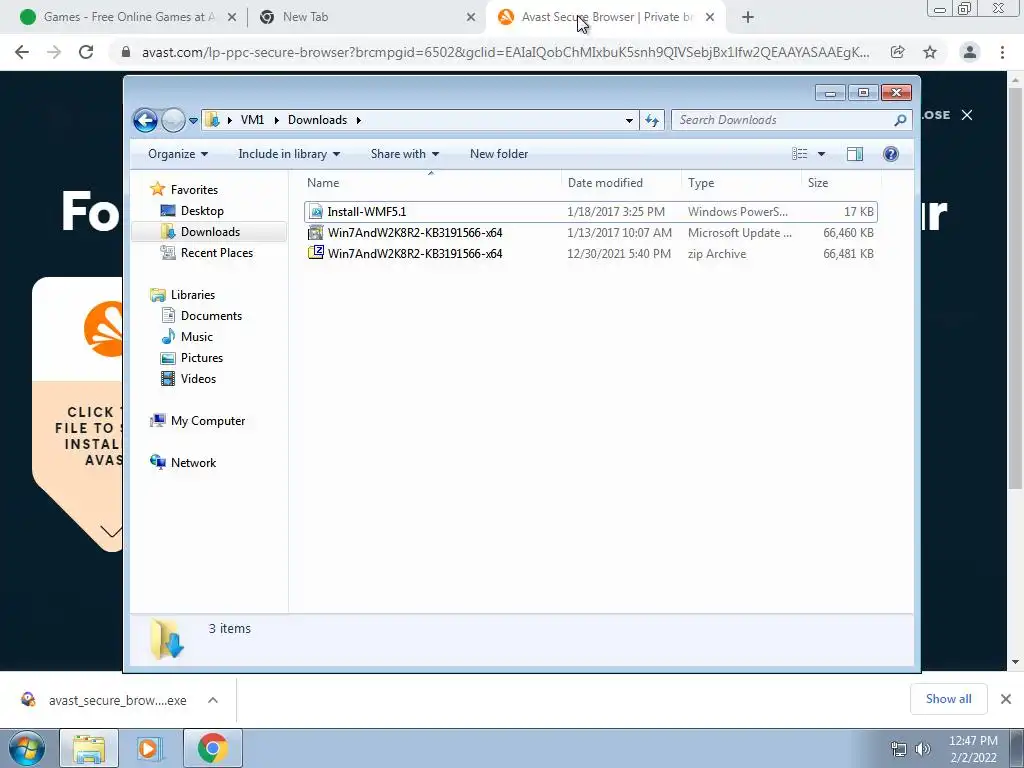
Task: Click Show all downloads
Action: (948, 699)
